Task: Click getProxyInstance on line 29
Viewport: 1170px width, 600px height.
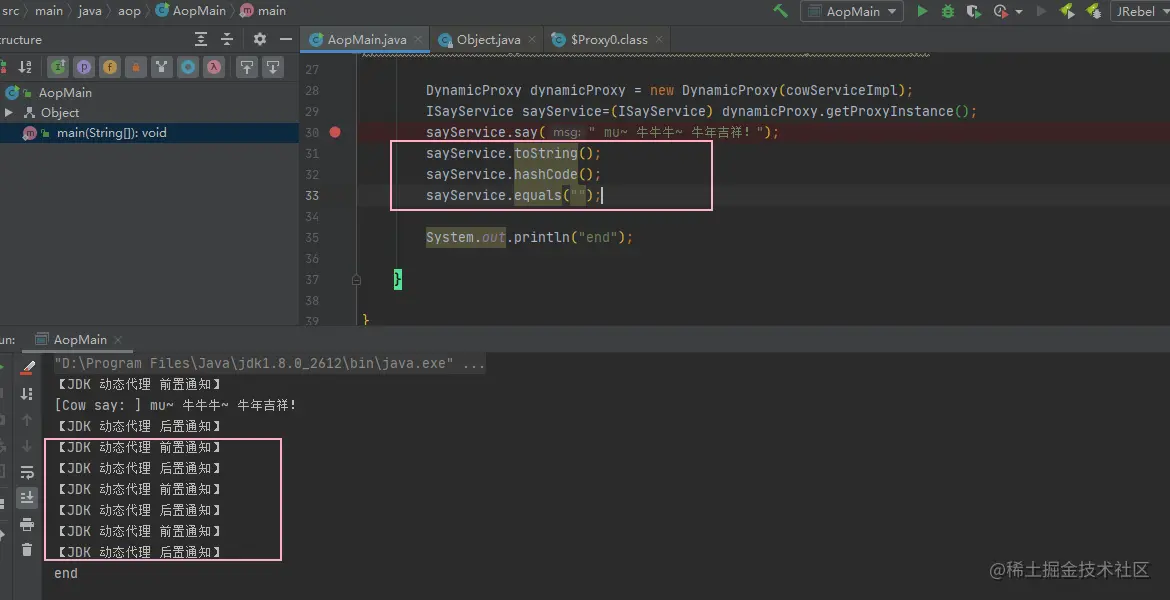Action: click(889, 111)
